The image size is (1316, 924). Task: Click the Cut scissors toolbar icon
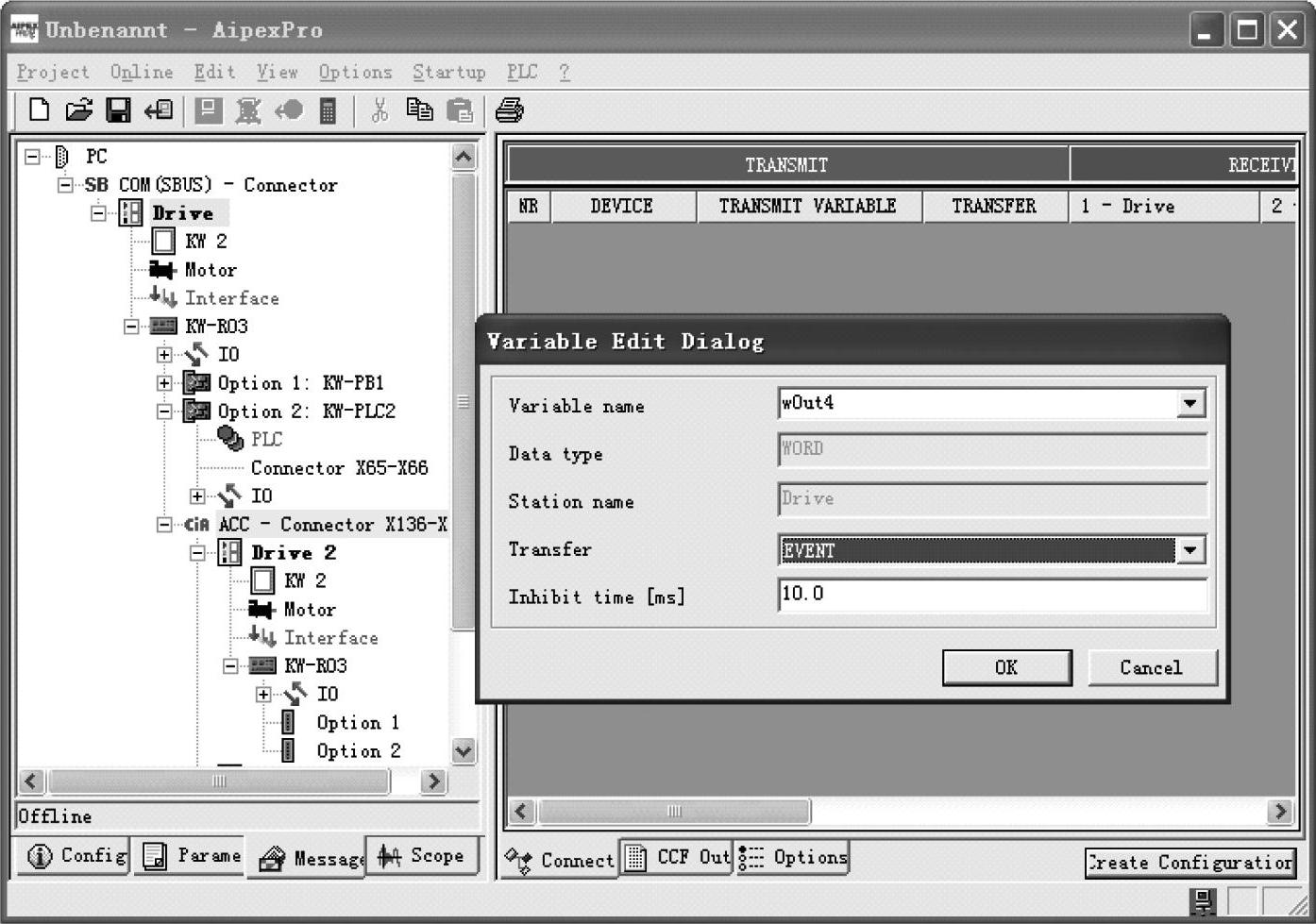[x=380, y=110]
